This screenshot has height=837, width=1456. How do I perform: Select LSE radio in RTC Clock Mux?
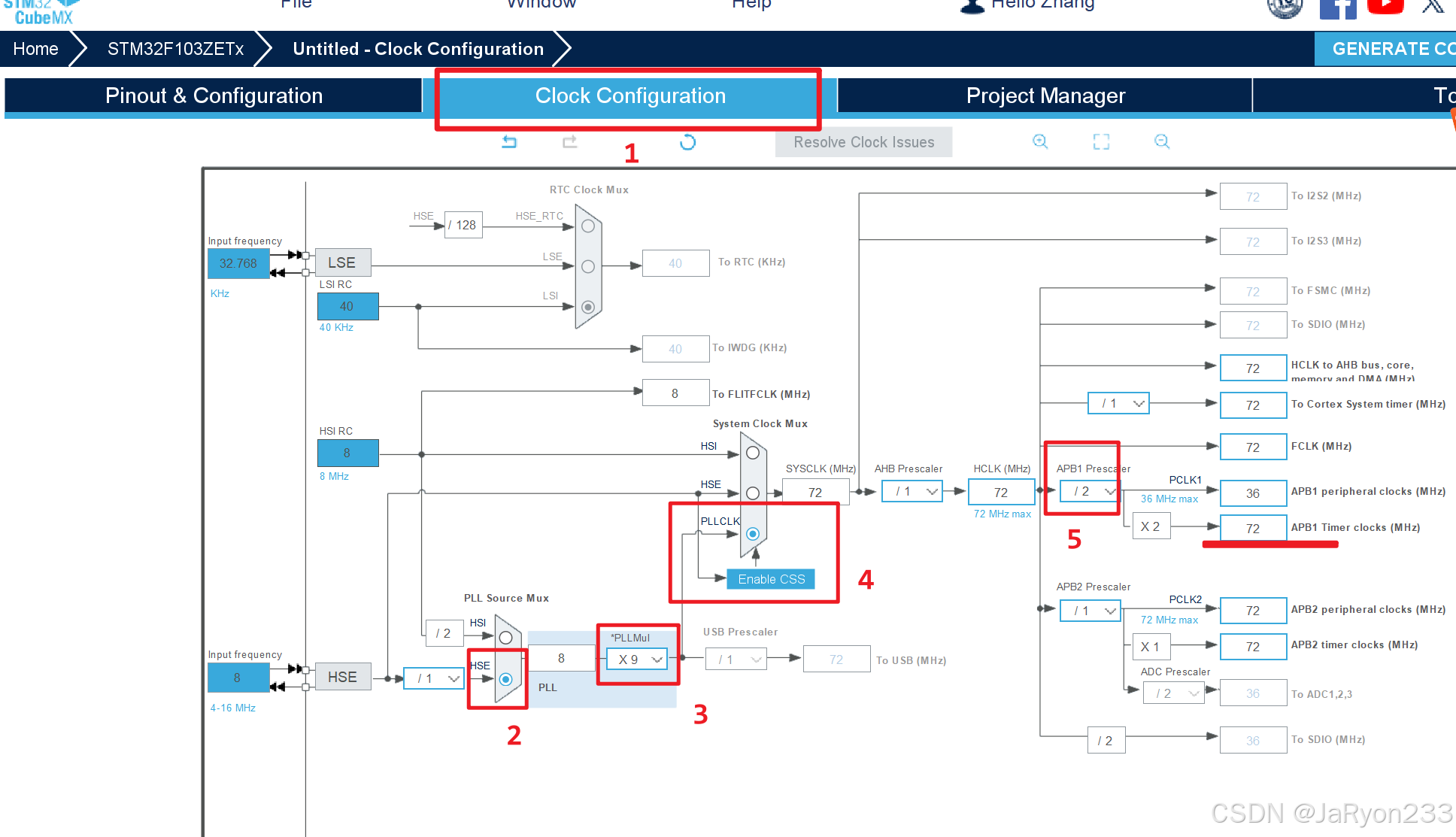click(588, 266)
